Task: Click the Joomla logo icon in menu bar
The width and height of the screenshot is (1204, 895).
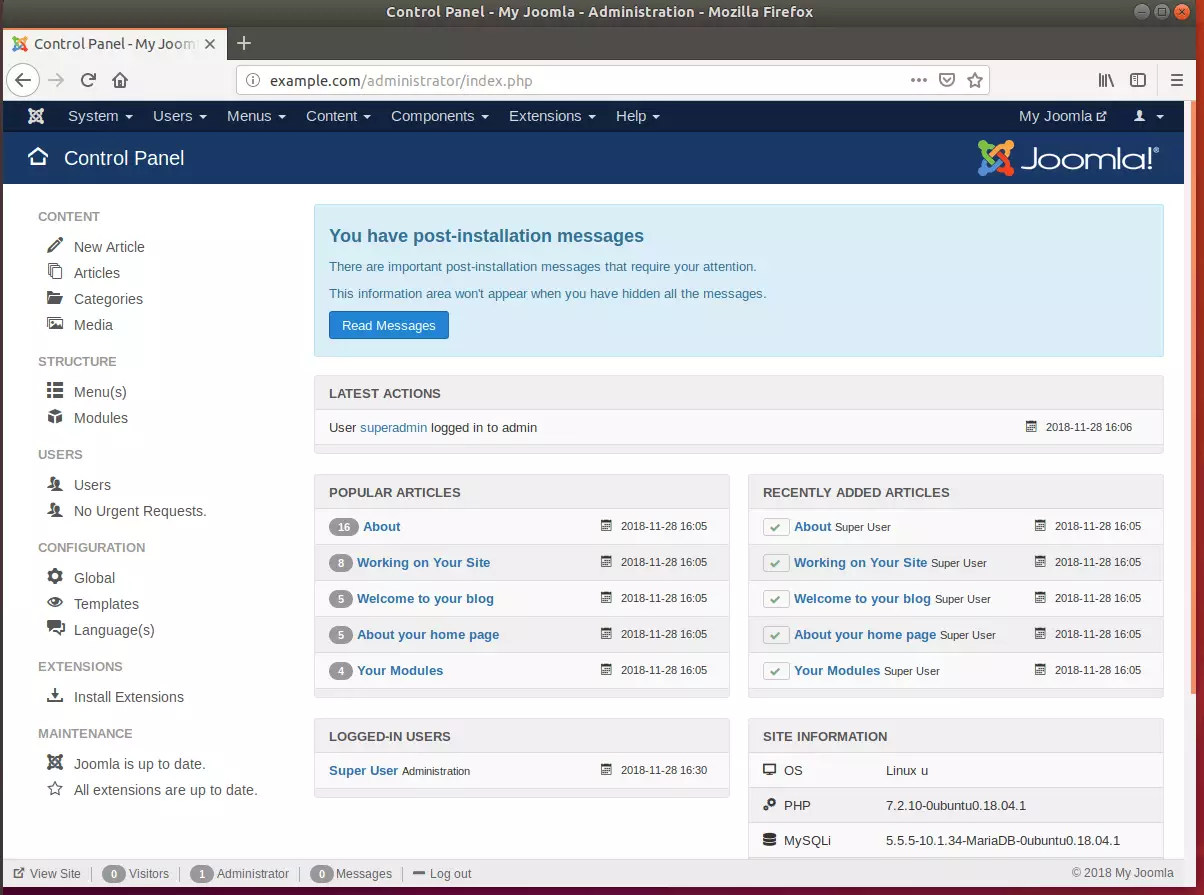Action: (x=36, y=116)
